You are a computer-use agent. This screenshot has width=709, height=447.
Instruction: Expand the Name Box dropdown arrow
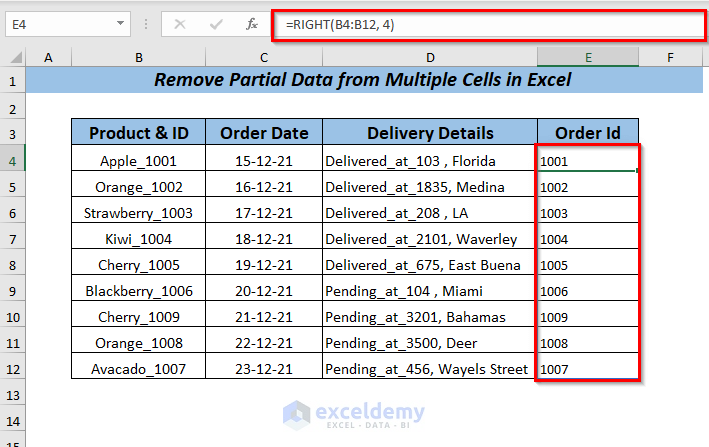pyautogui.click(x=120, y=24)
